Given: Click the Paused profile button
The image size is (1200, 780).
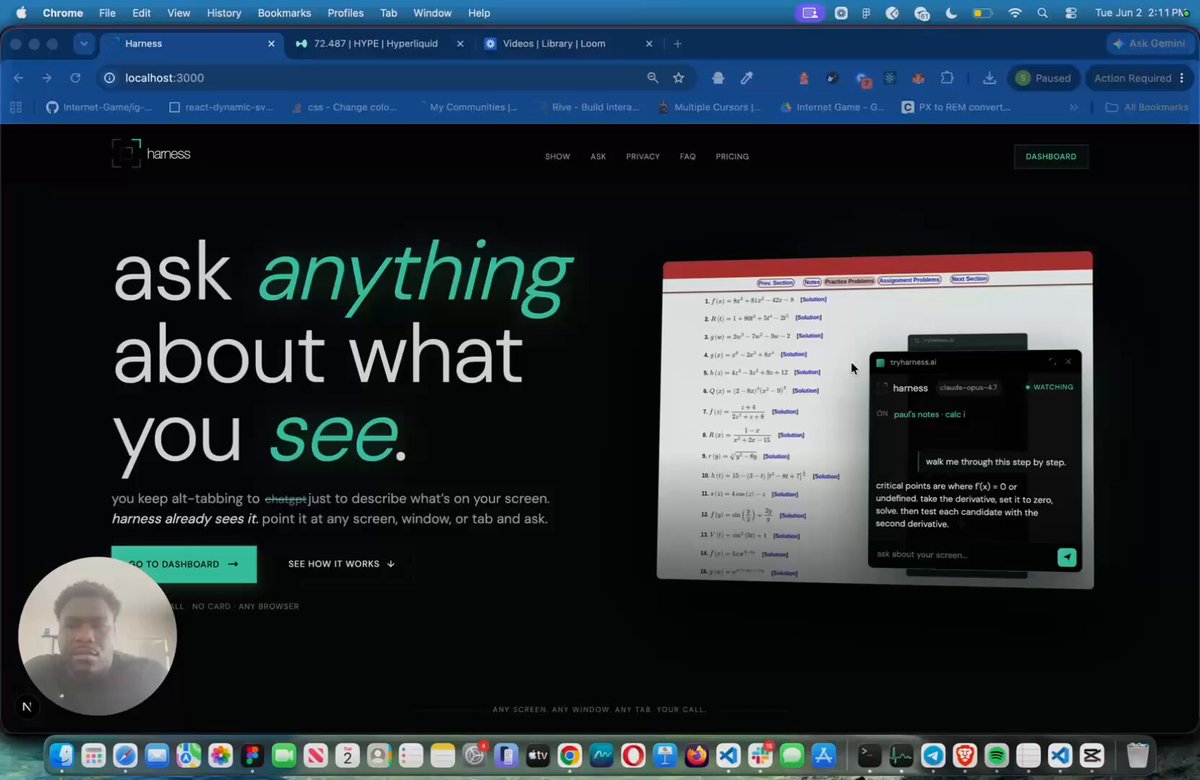Looking at the screenshot, I should (1043, 78).
